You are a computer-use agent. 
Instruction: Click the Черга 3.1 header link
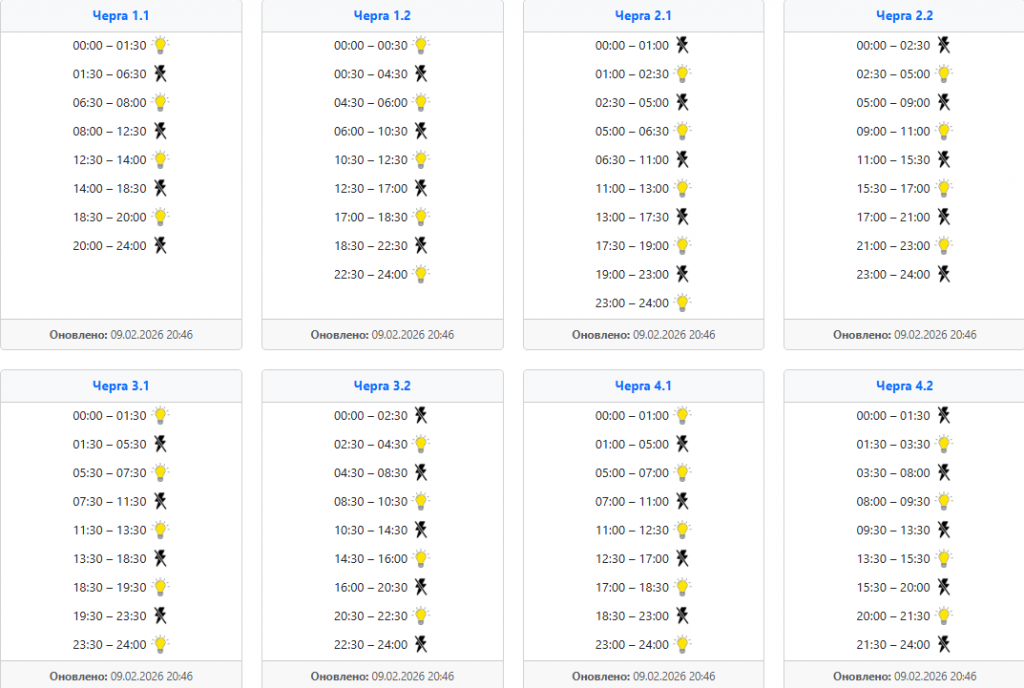click(121, 386)
